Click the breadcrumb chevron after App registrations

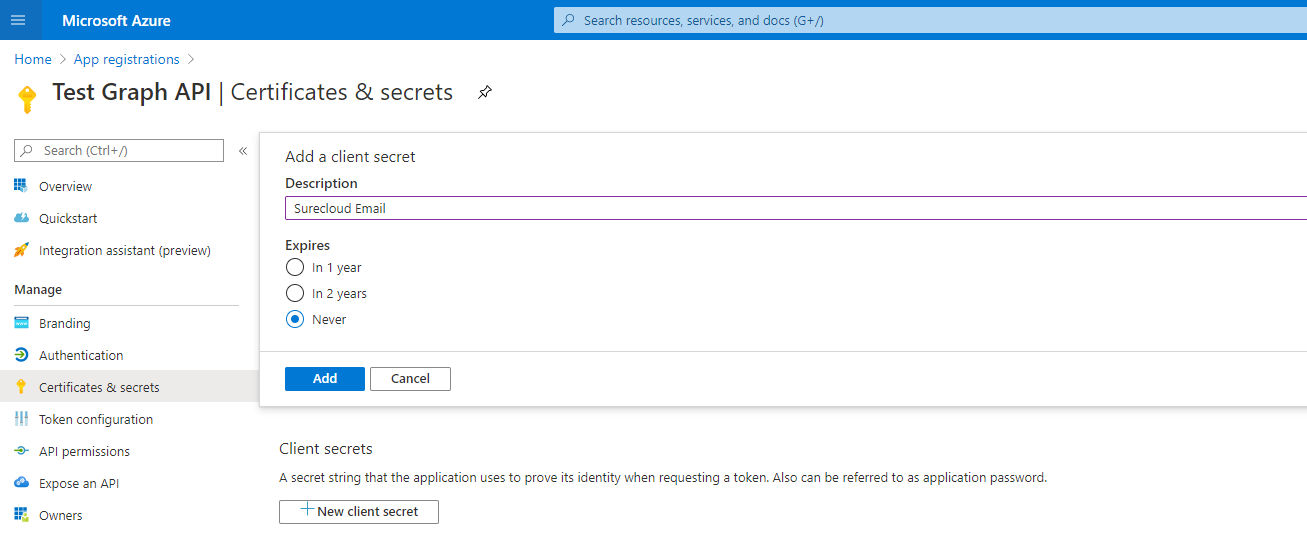coord(191,59)
